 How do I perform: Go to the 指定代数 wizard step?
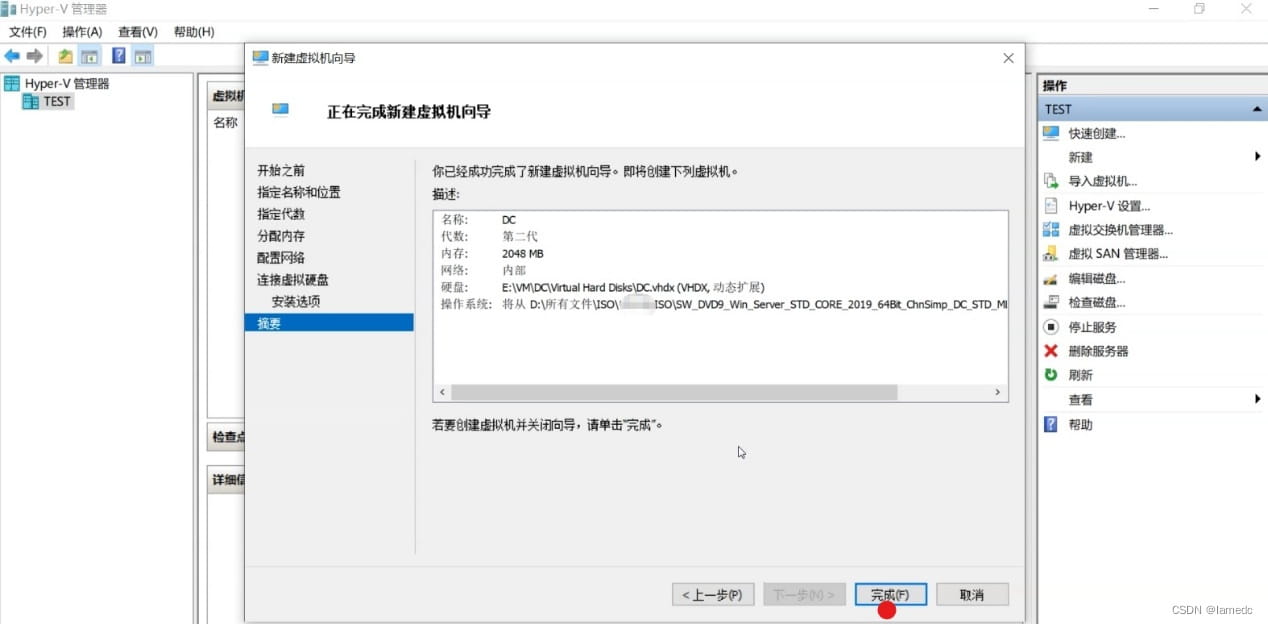coord(281,214)
